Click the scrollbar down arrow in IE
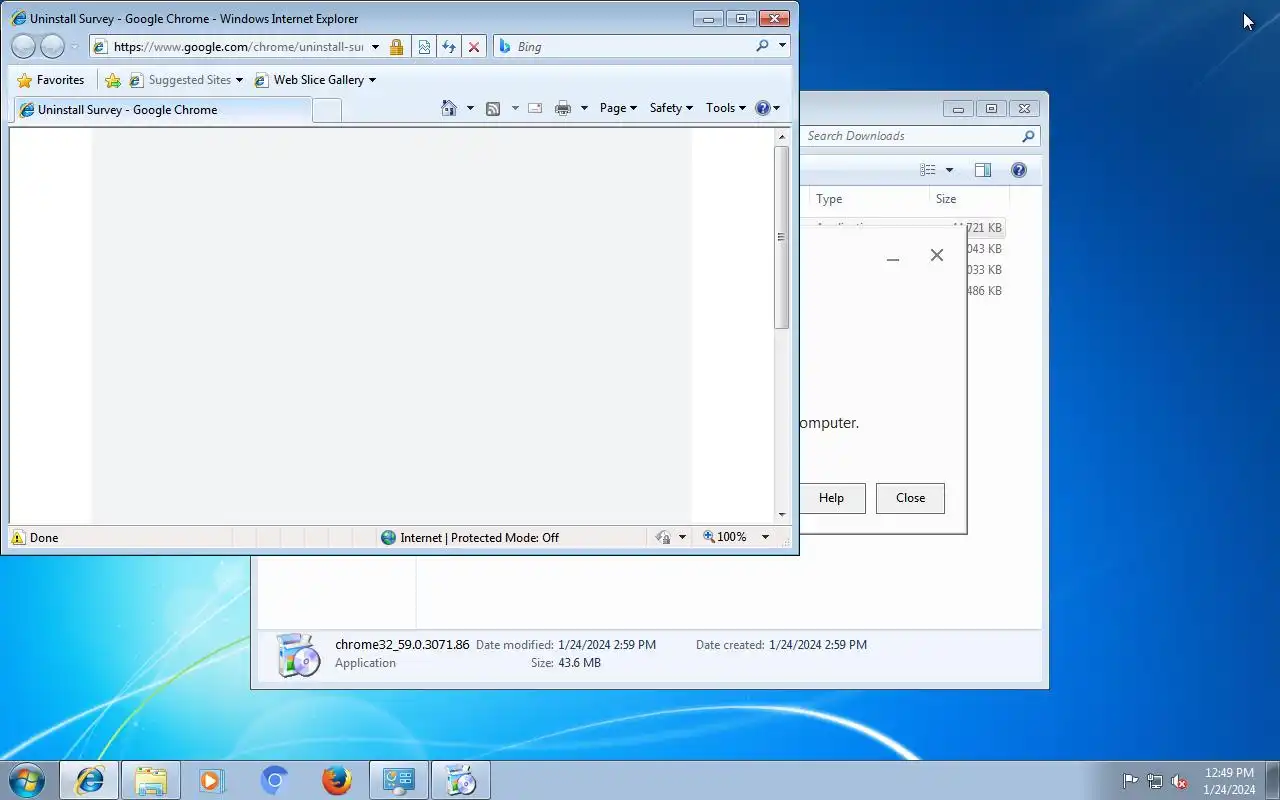 pos(782,514)
